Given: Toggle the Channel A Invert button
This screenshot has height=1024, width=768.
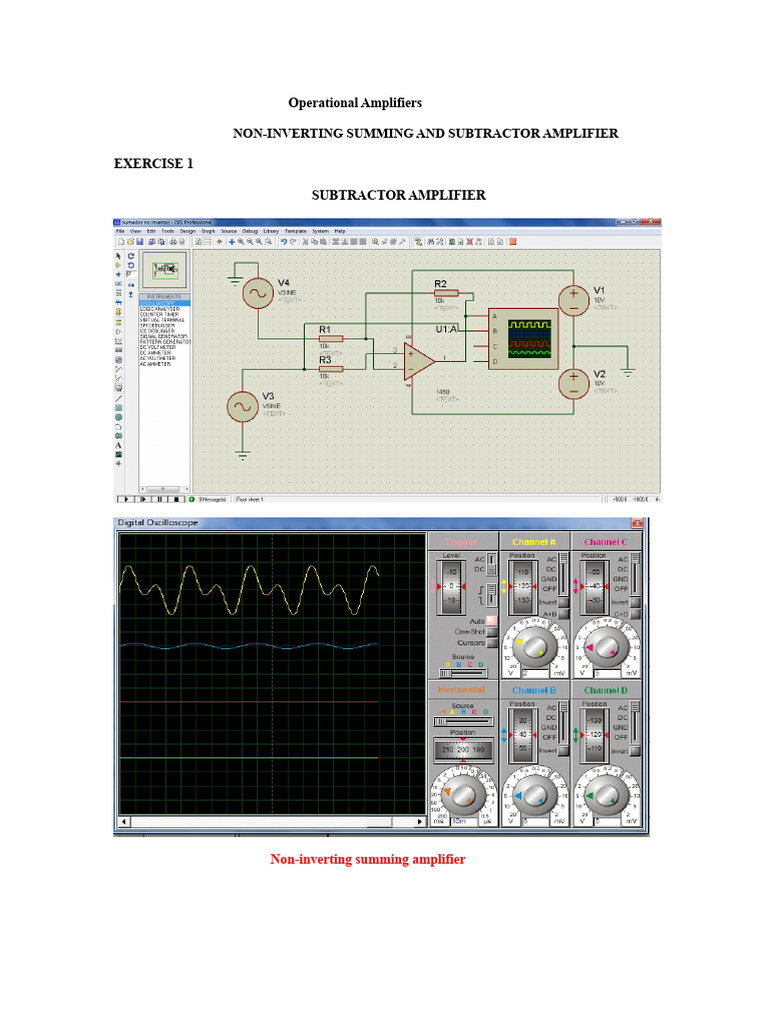Looking at the screenshot, I should tap(564, 602).
